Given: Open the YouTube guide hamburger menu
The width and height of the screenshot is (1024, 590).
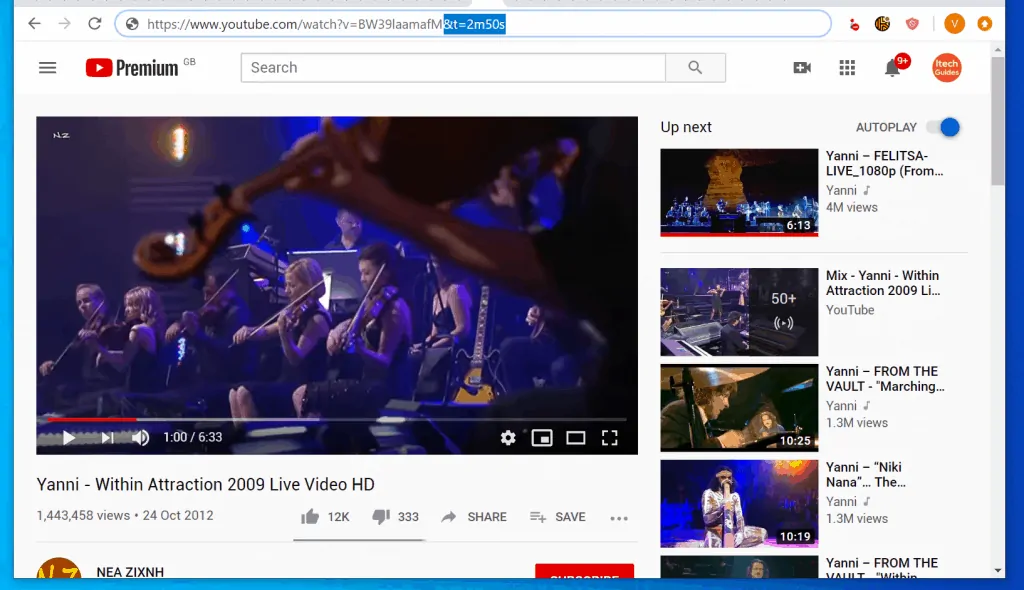Looking at the screenshot, I should point(47,67).
